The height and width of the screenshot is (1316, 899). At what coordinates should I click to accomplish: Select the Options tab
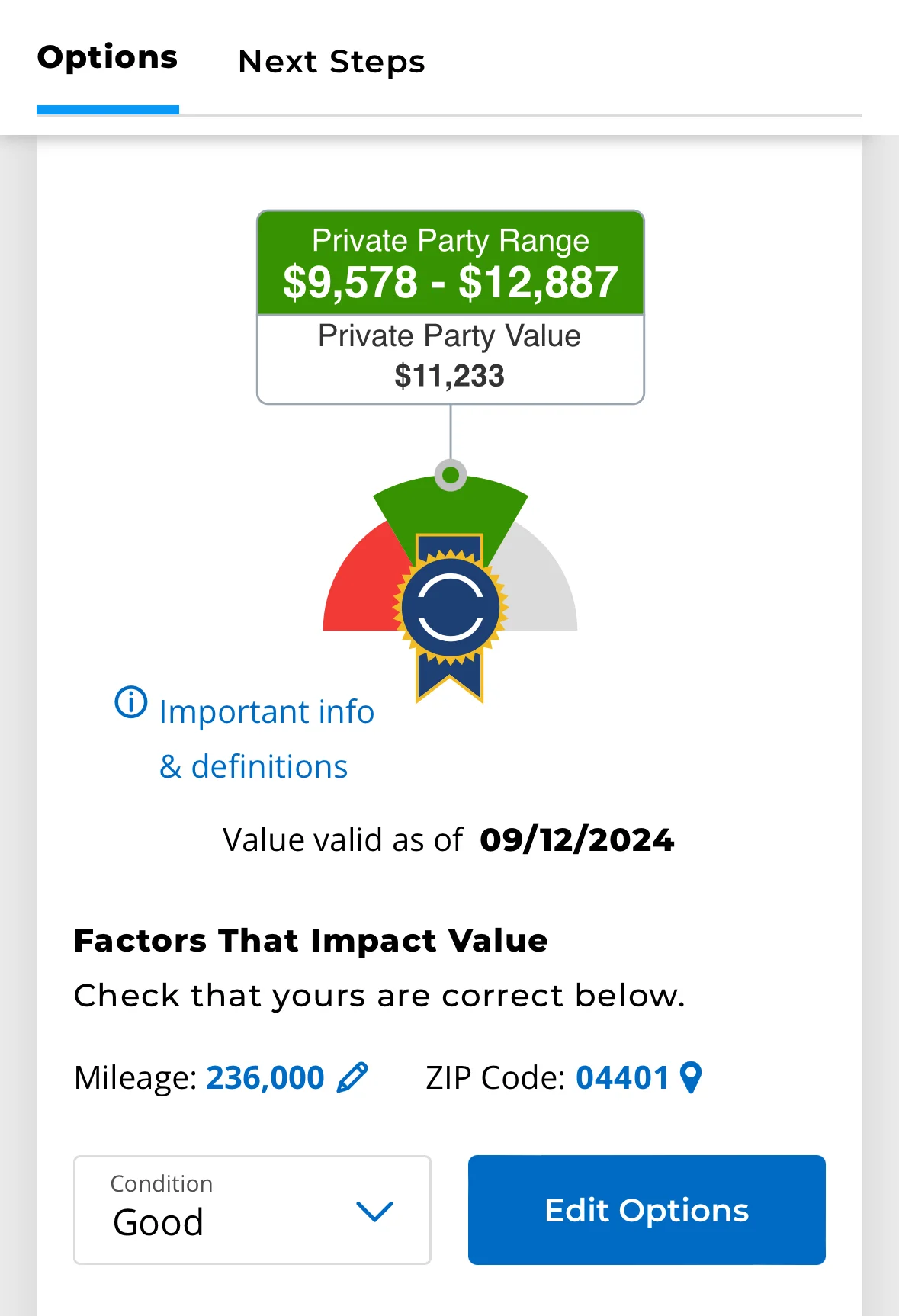(x=108, y=58)
